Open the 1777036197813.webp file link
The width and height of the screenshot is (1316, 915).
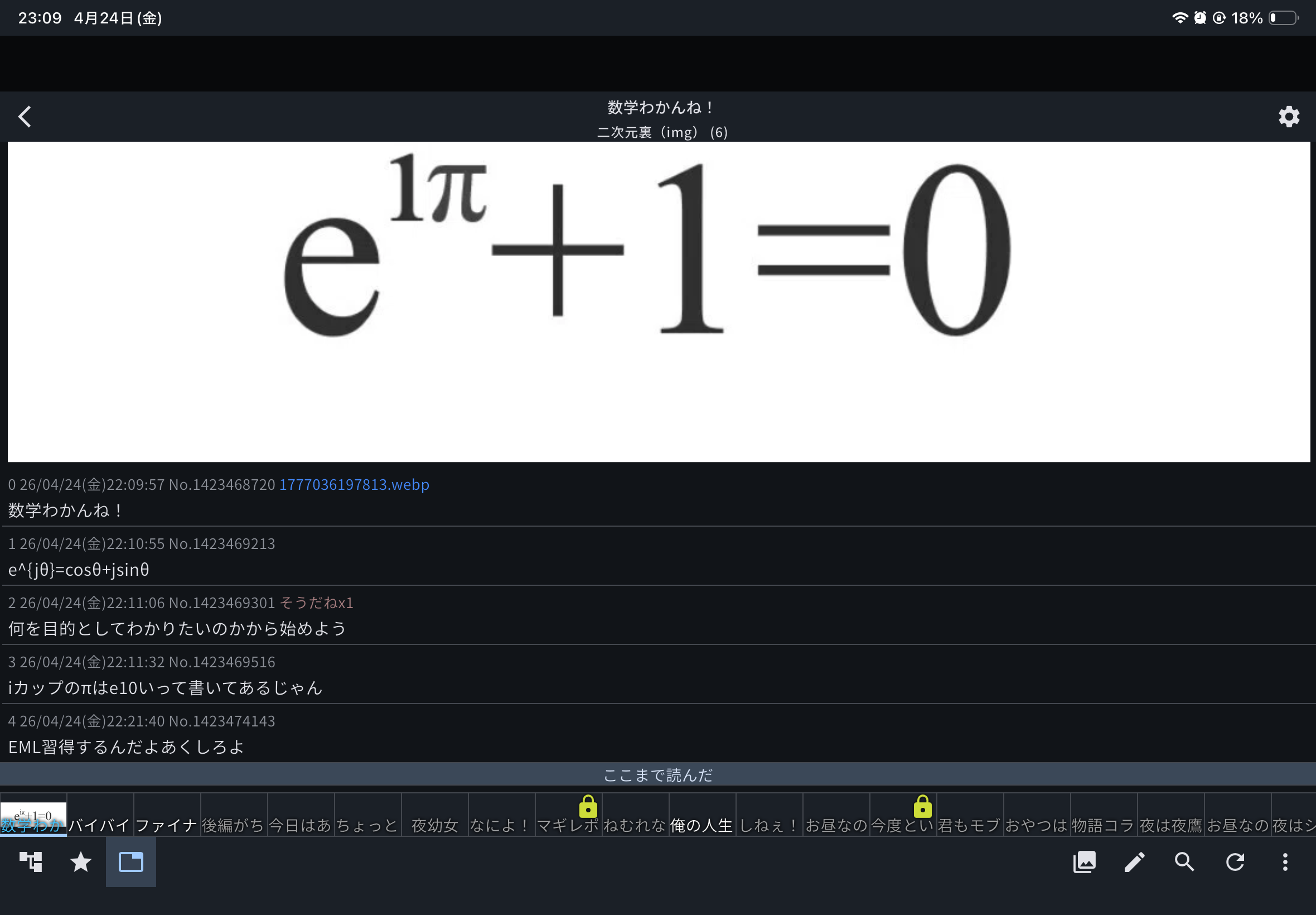pyautogui.click(x=354, y=484)
